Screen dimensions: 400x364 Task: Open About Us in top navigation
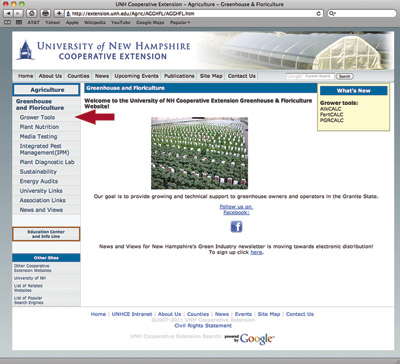tap(50, 76)
